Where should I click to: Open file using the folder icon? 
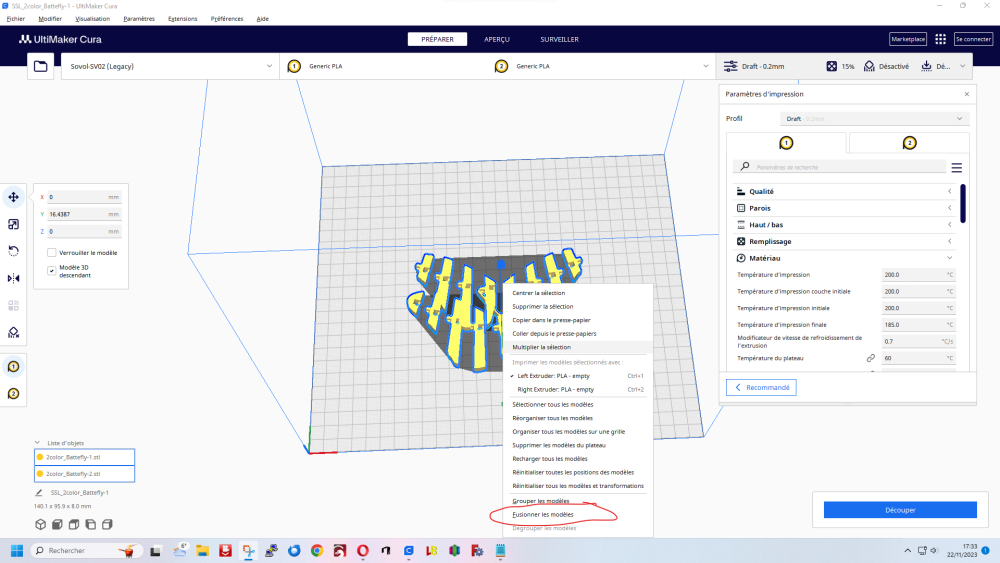click(x=40, y=66)
